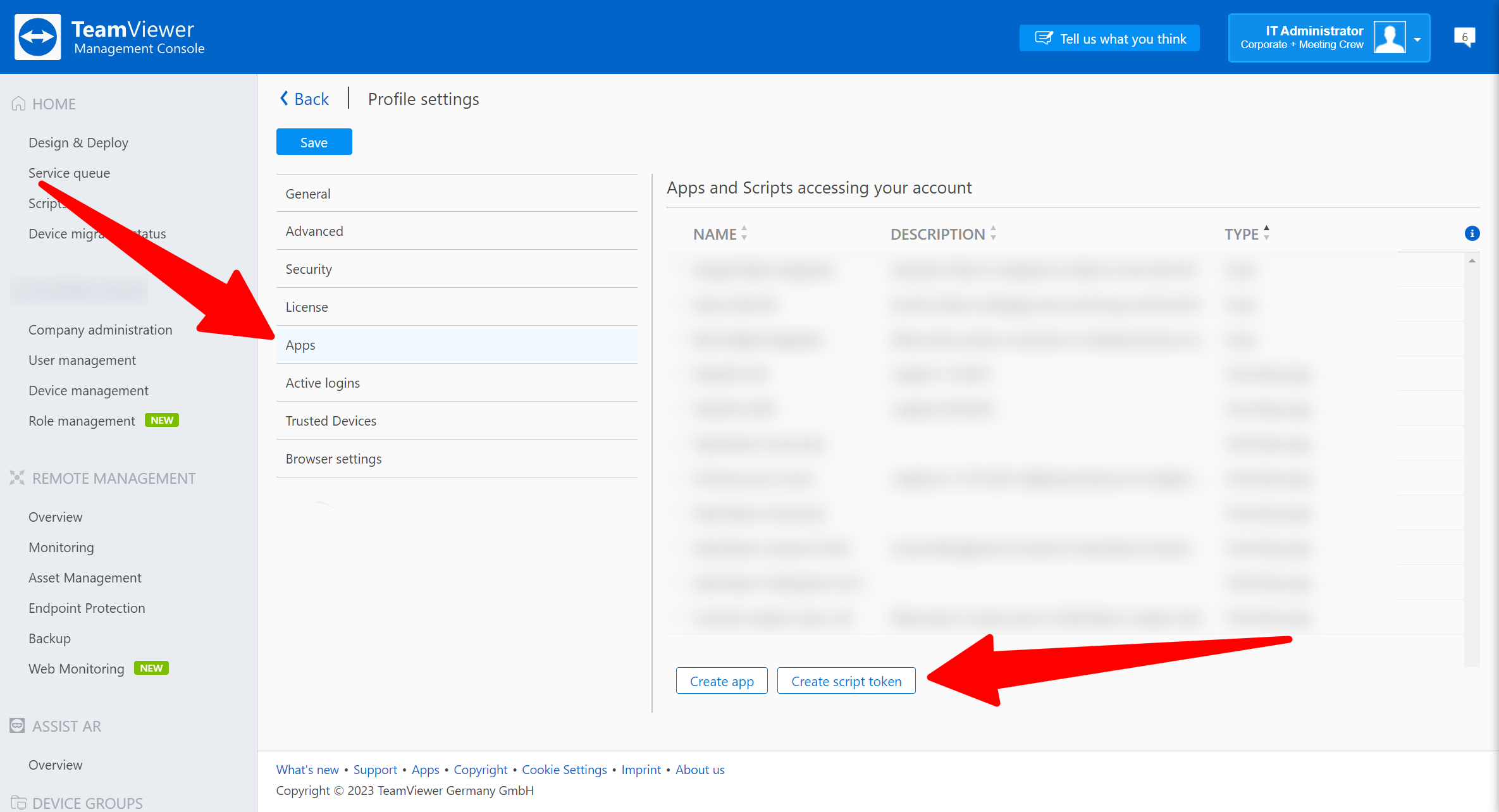Viewport: 1499px width, 812px height.
Task: Open Remote Management Overview link
Action: tap(55, 517)
